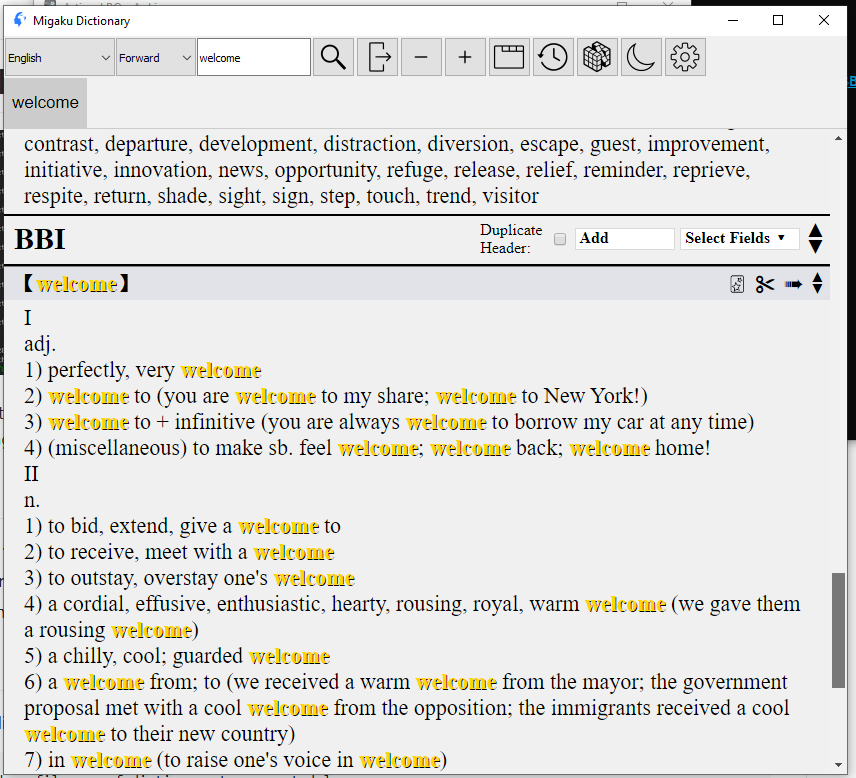Click the 'adj.' part of speech label
Screen dimensions: 856x778
(x=40, y=344)
